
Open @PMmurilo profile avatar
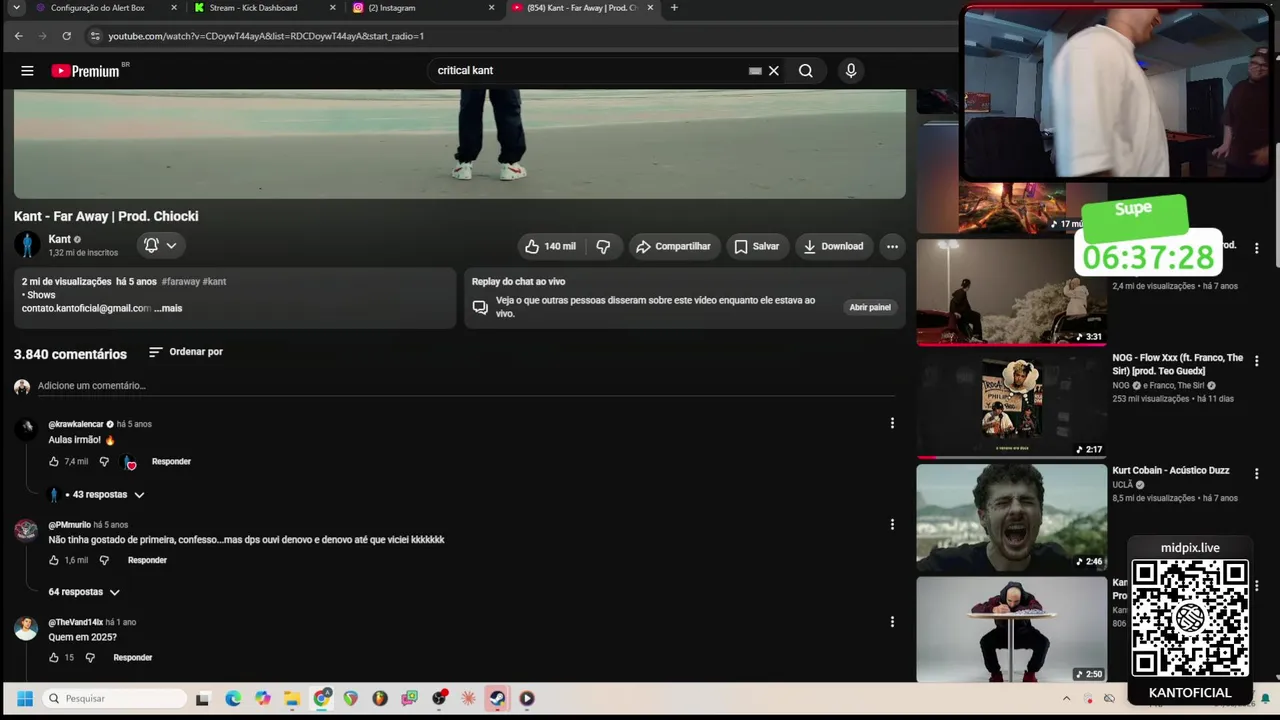pos(27,530)
